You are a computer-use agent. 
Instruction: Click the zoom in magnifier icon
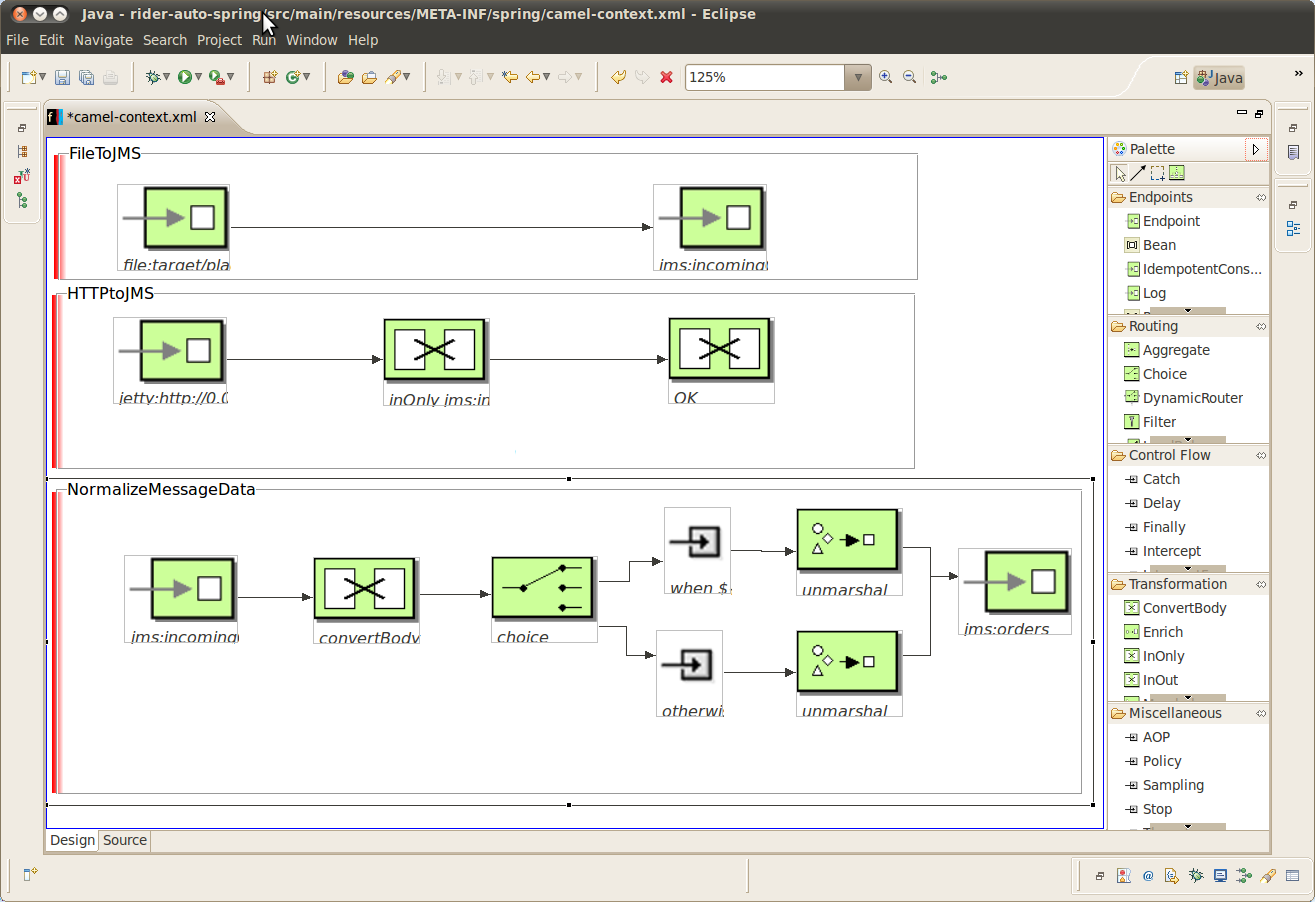(x=885, y=77)
